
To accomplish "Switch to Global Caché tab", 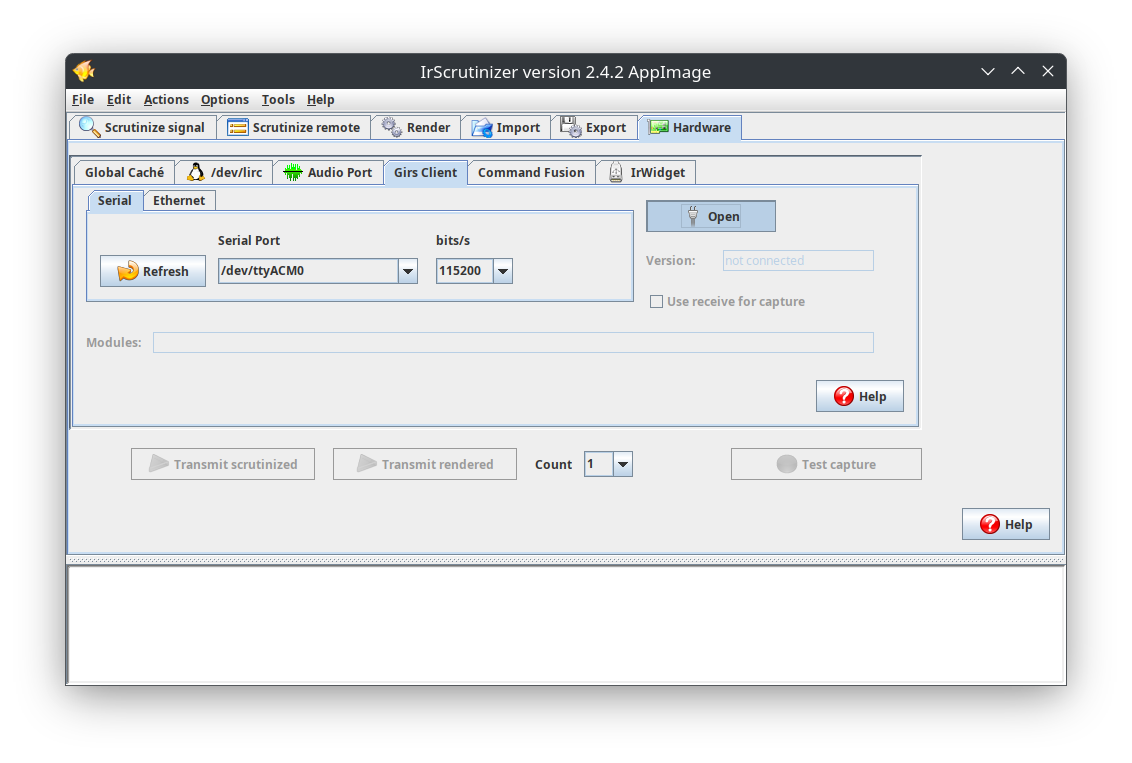I will (x=124, y=172).
